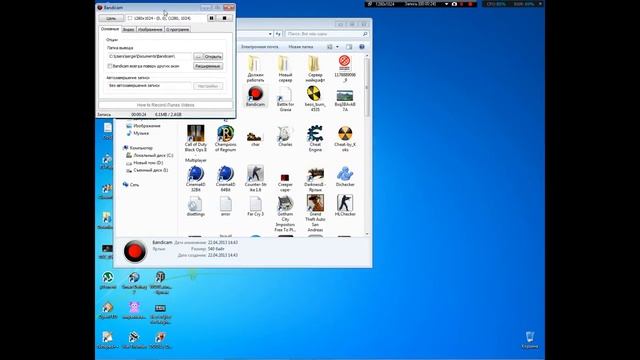Open the Recycle Bin on the desktop
The image size is (640, 360).
coord(530,340)
